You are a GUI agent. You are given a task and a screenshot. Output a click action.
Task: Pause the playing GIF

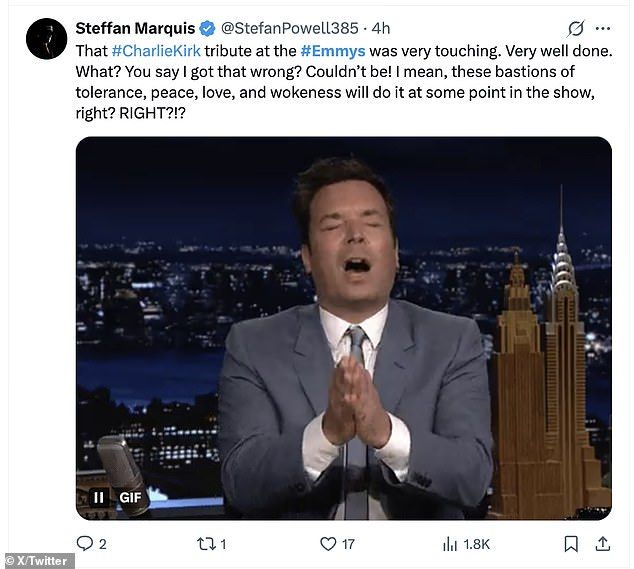(99, 496)
